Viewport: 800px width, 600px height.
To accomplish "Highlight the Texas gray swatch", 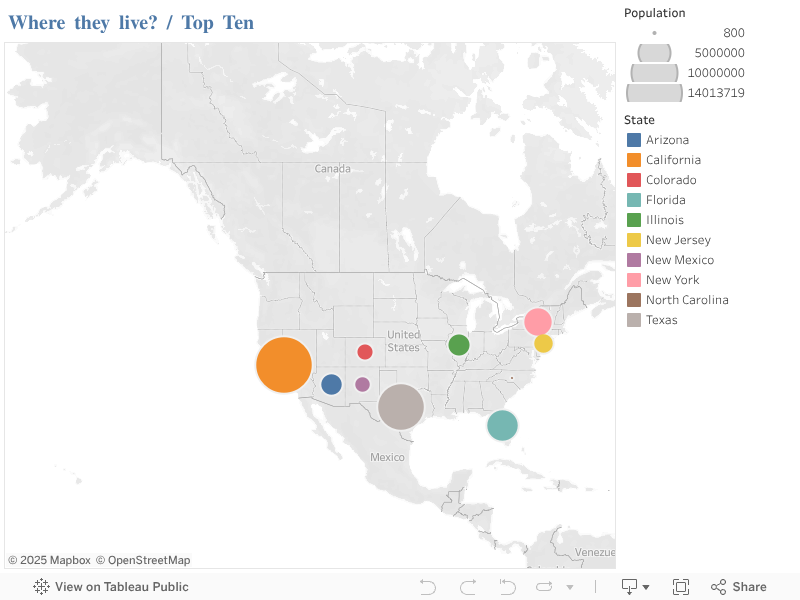I will (634, 320).
